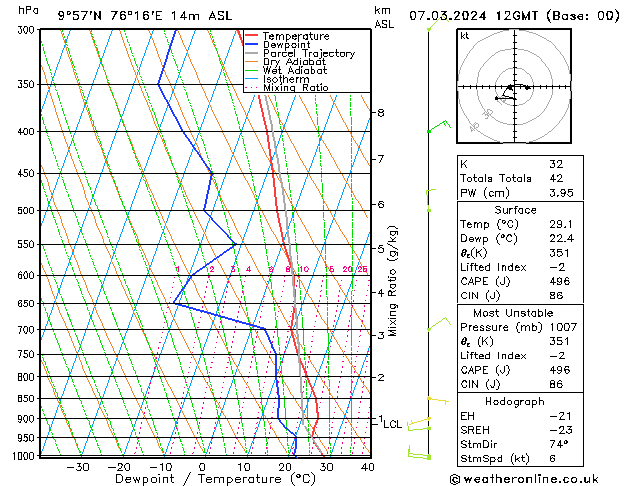Click the hodograph wind plot
Viewport: 629px width, 486px height.
click(x=514, y=86)
